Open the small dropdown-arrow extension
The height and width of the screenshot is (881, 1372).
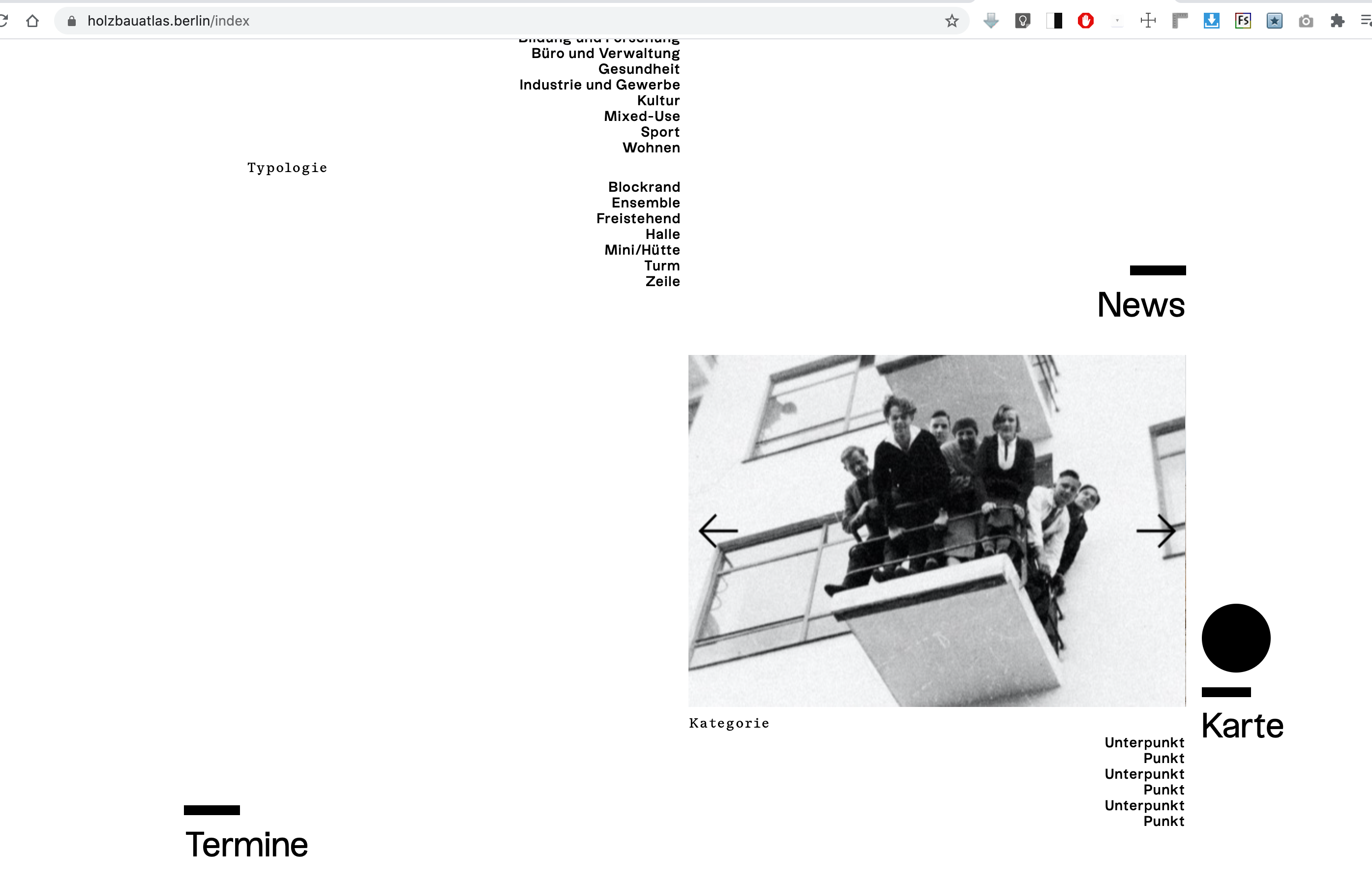click(1117, 21)
